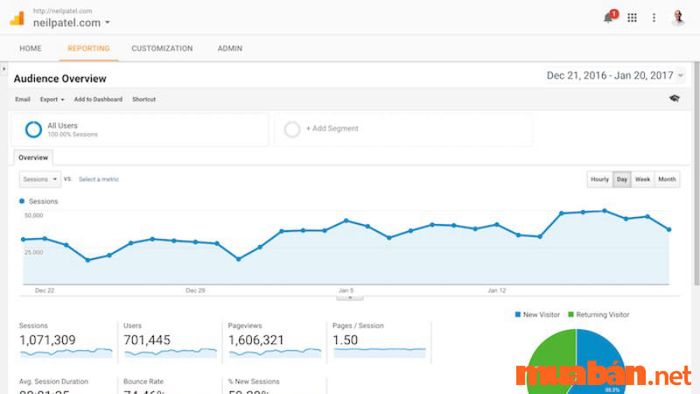
Task: Go to the Home tab
Action: pos(30,48)
